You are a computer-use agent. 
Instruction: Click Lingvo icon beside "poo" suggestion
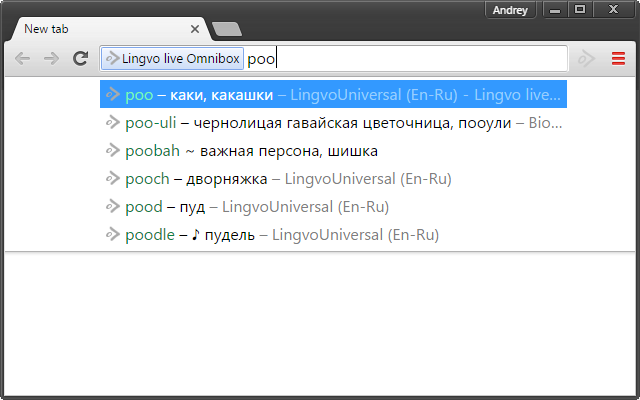(x=113, y=94)
